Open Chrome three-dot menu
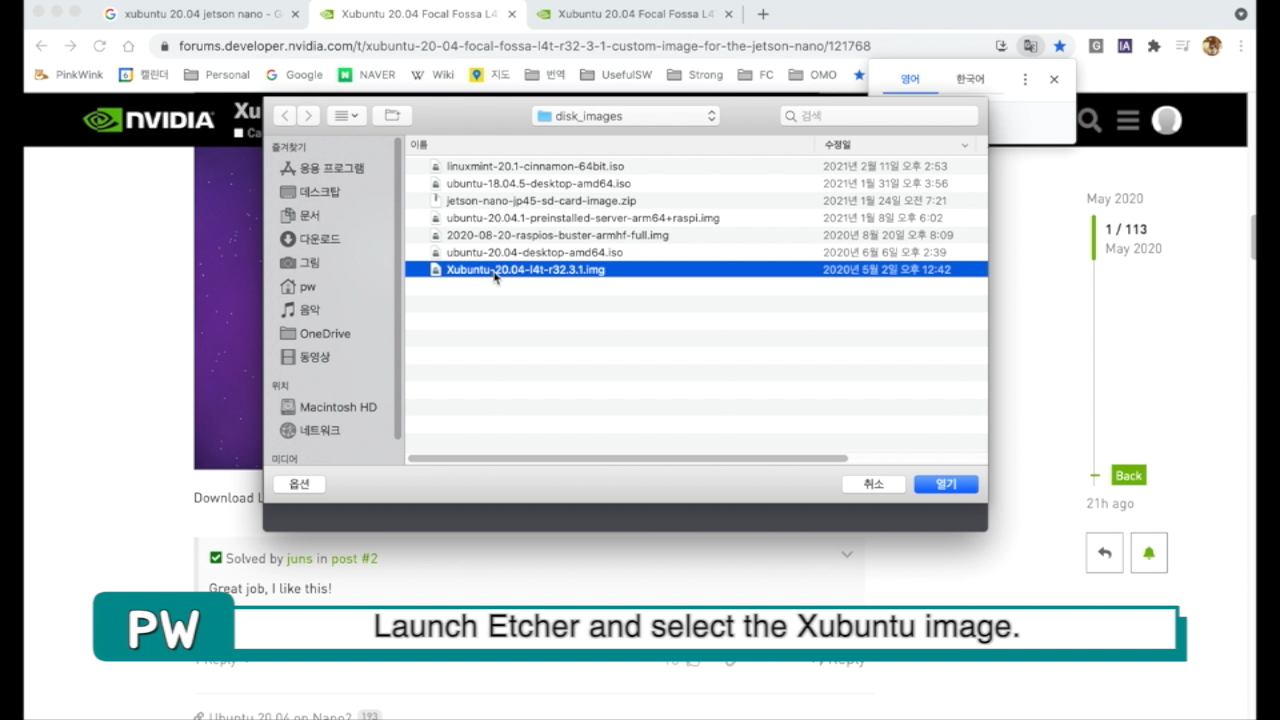Image resolution: width=1280 pixels, height=720 pixels. coord(1241,46)
